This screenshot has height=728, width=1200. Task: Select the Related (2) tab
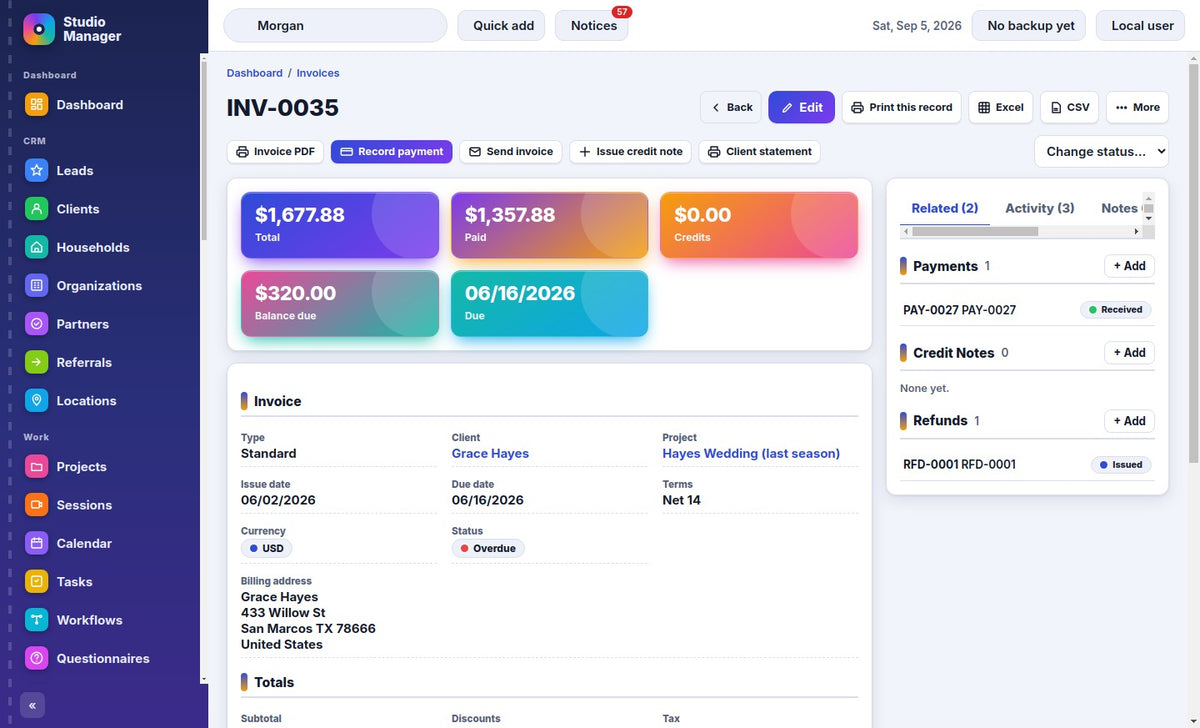945,208
